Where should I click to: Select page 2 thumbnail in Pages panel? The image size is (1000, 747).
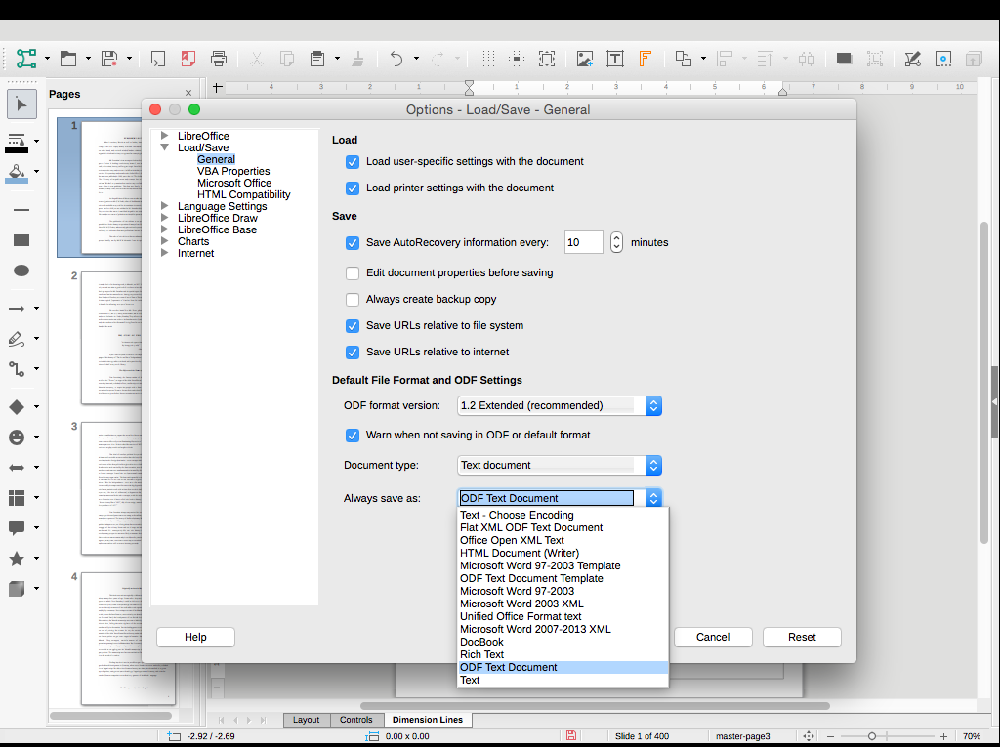[112, 337]
